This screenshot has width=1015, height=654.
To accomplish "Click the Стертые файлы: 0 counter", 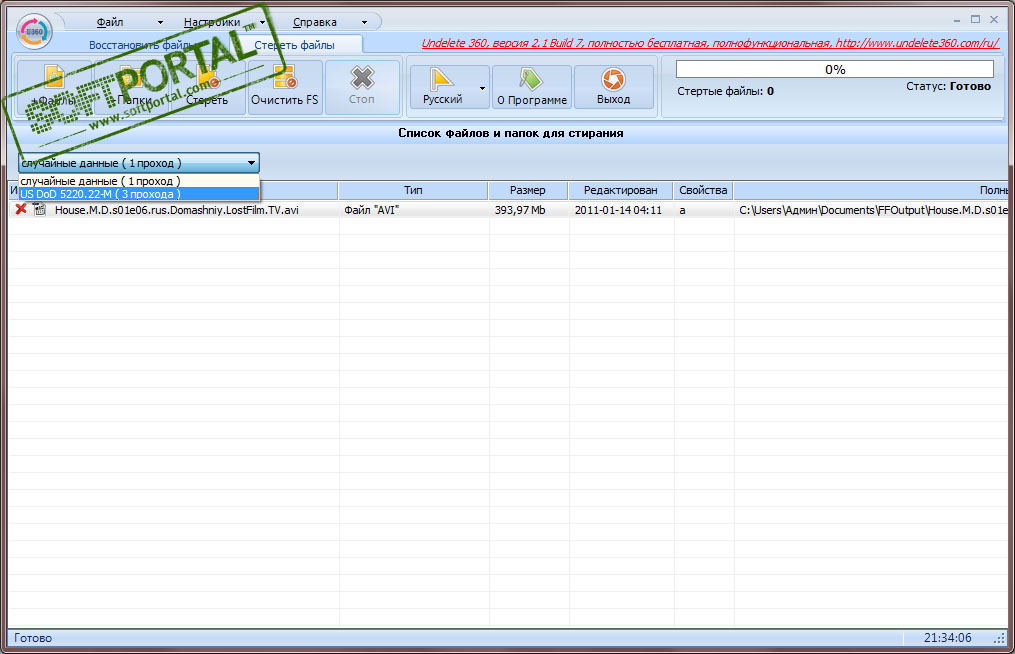I will click(725, 91).
